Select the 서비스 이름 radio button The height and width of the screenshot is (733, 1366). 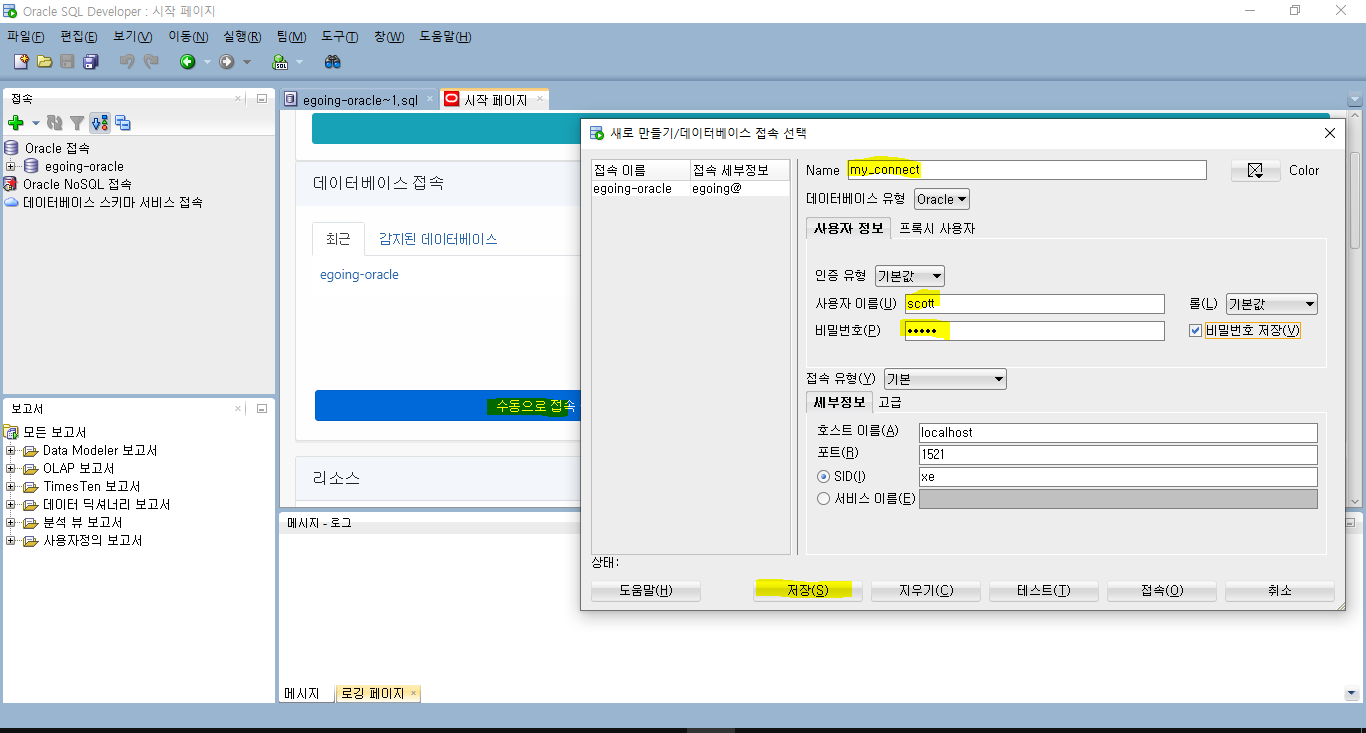[824, 499]
